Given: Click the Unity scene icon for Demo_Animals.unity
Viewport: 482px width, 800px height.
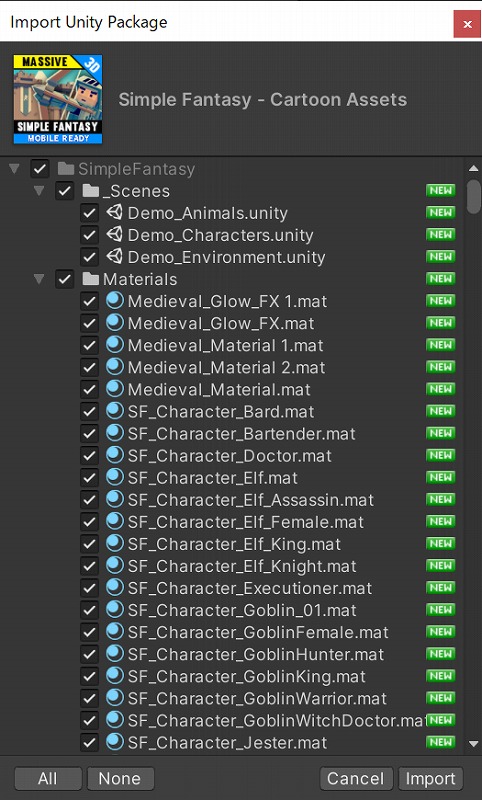Looking at the screenshot, I should [x=114, y=212].
